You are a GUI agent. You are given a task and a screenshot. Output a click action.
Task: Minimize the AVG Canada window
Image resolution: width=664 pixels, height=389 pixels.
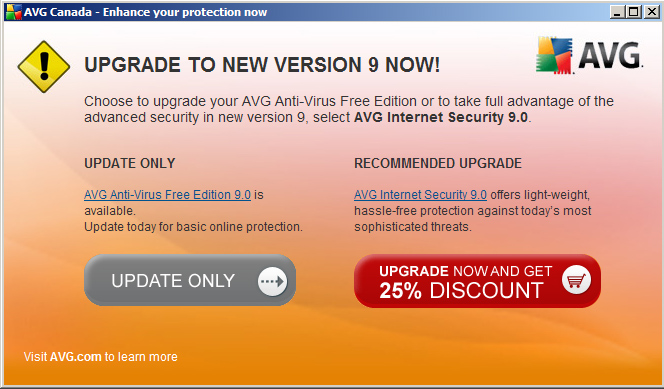coord(617,12)
